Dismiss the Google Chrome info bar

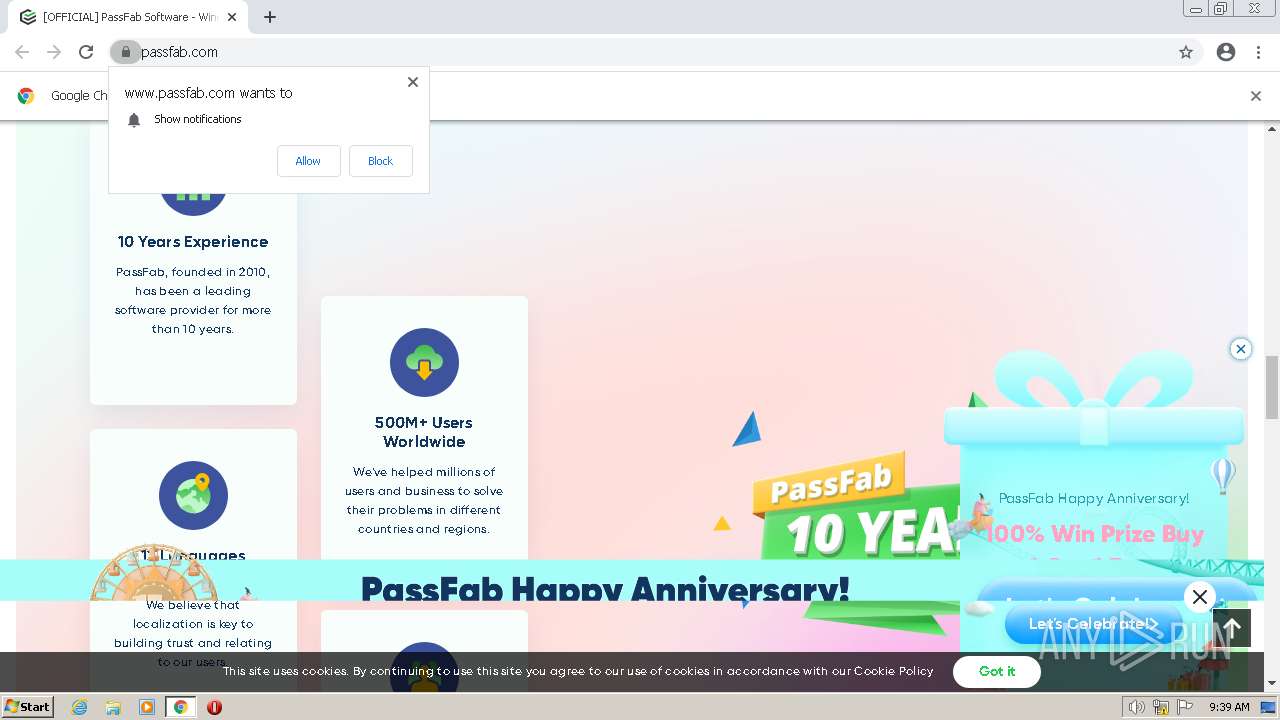[x=1256, y=96]
